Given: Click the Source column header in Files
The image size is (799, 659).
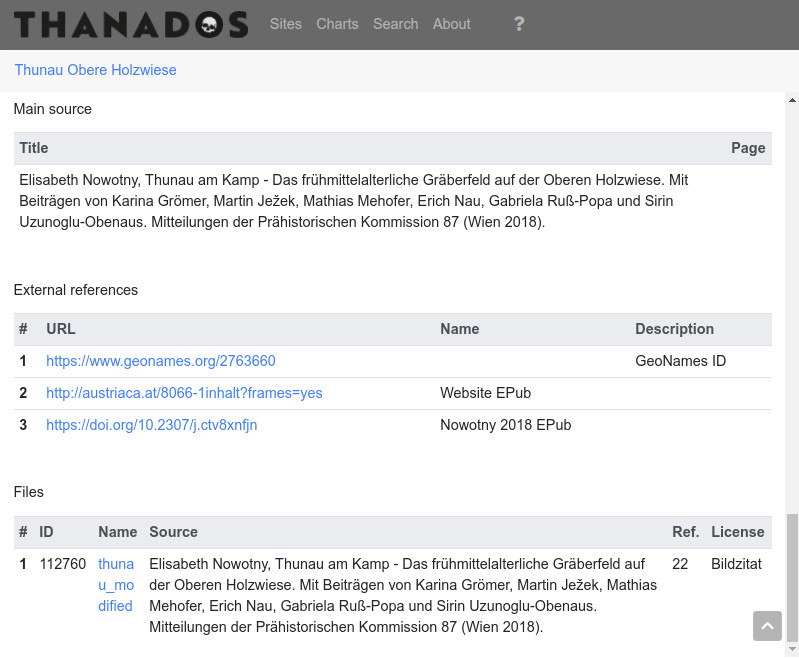Looking at the screenshot, I should 173,532.
